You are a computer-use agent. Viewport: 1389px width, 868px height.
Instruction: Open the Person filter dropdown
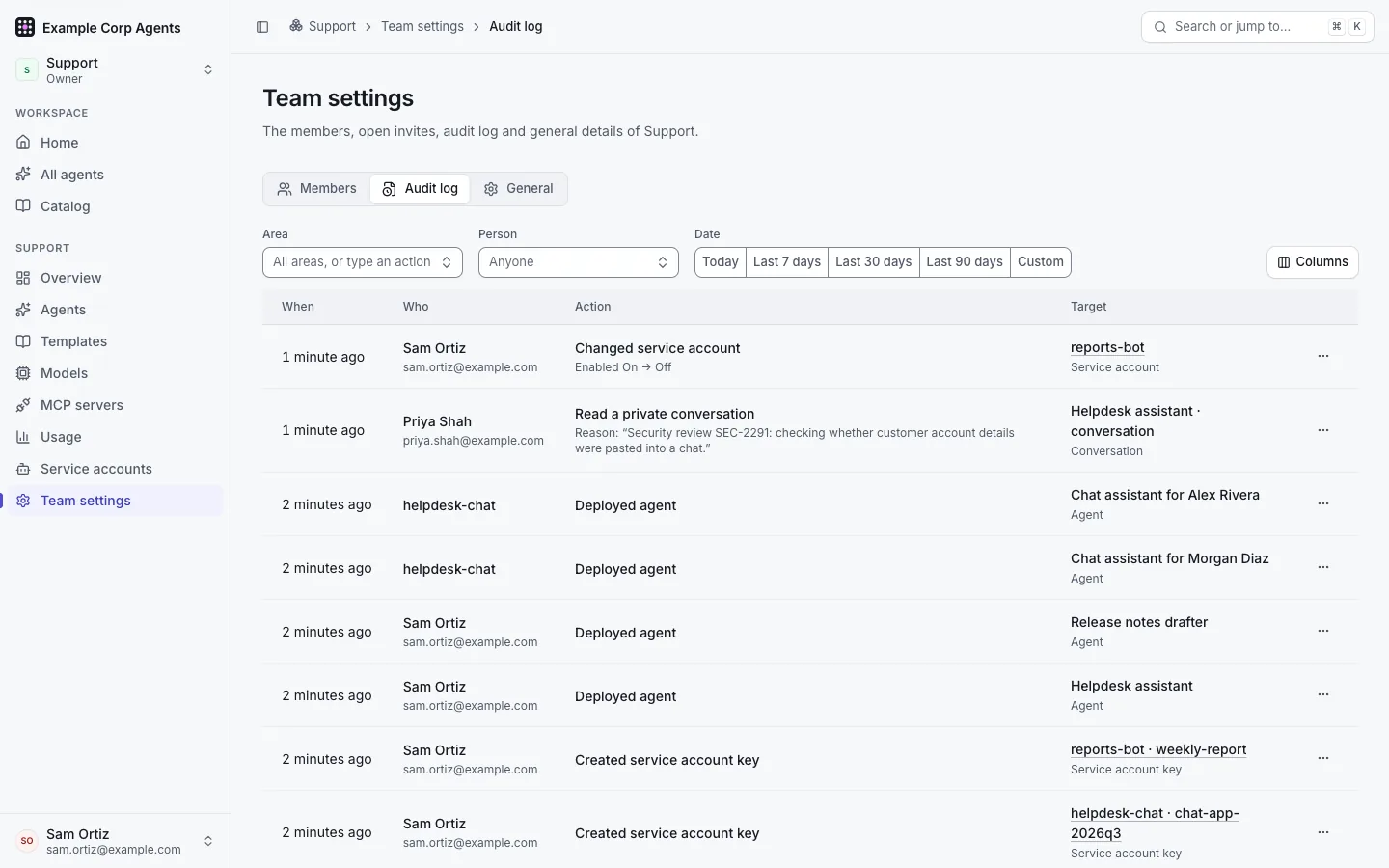tap(579, 262)
